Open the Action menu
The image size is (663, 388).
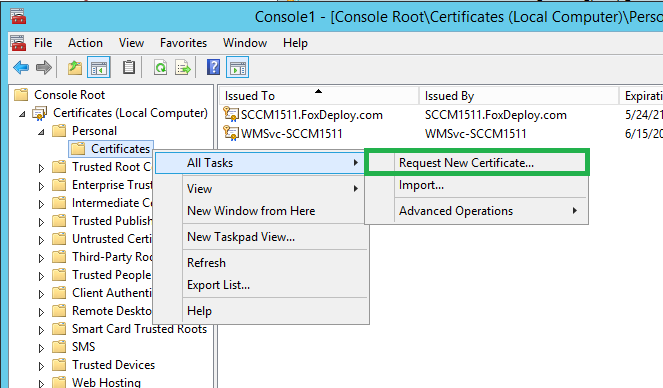(85, 43)
